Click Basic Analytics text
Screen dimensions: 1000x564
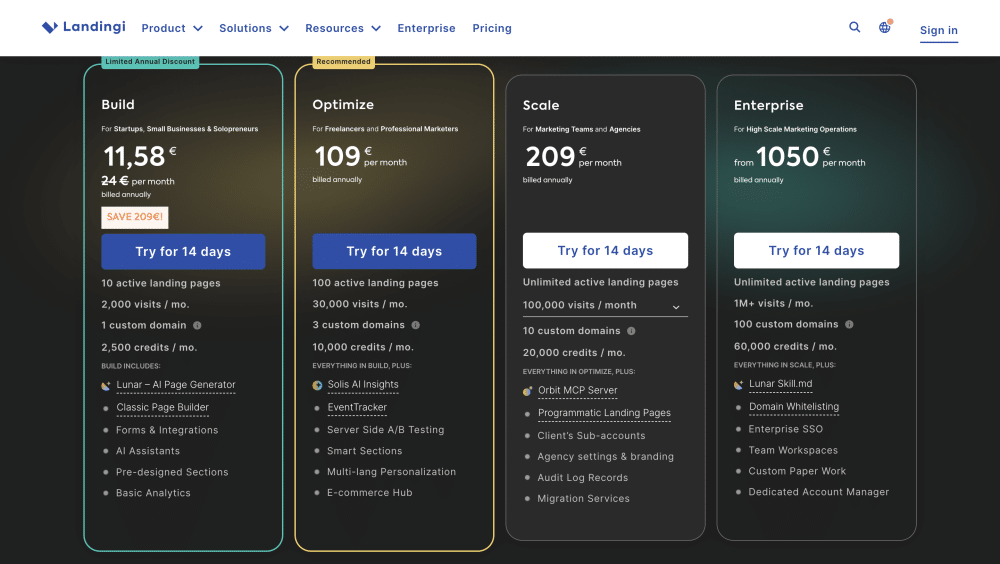click(x=153, y=493)
